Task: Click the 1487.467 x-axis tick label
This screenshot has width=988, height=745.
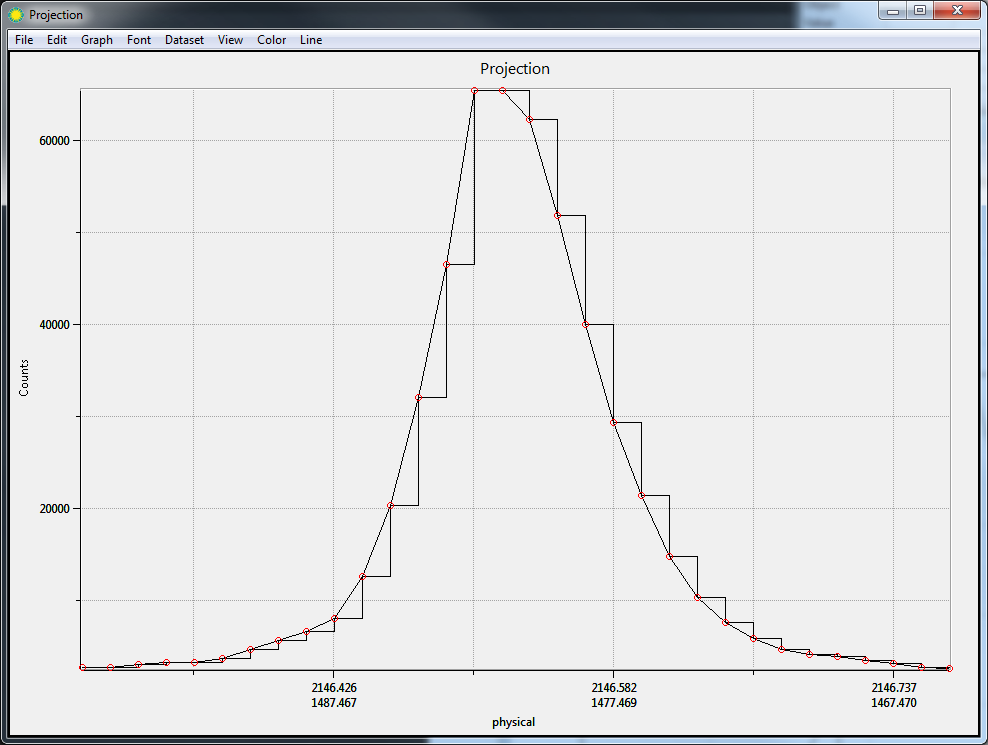Action: (334, 703)
